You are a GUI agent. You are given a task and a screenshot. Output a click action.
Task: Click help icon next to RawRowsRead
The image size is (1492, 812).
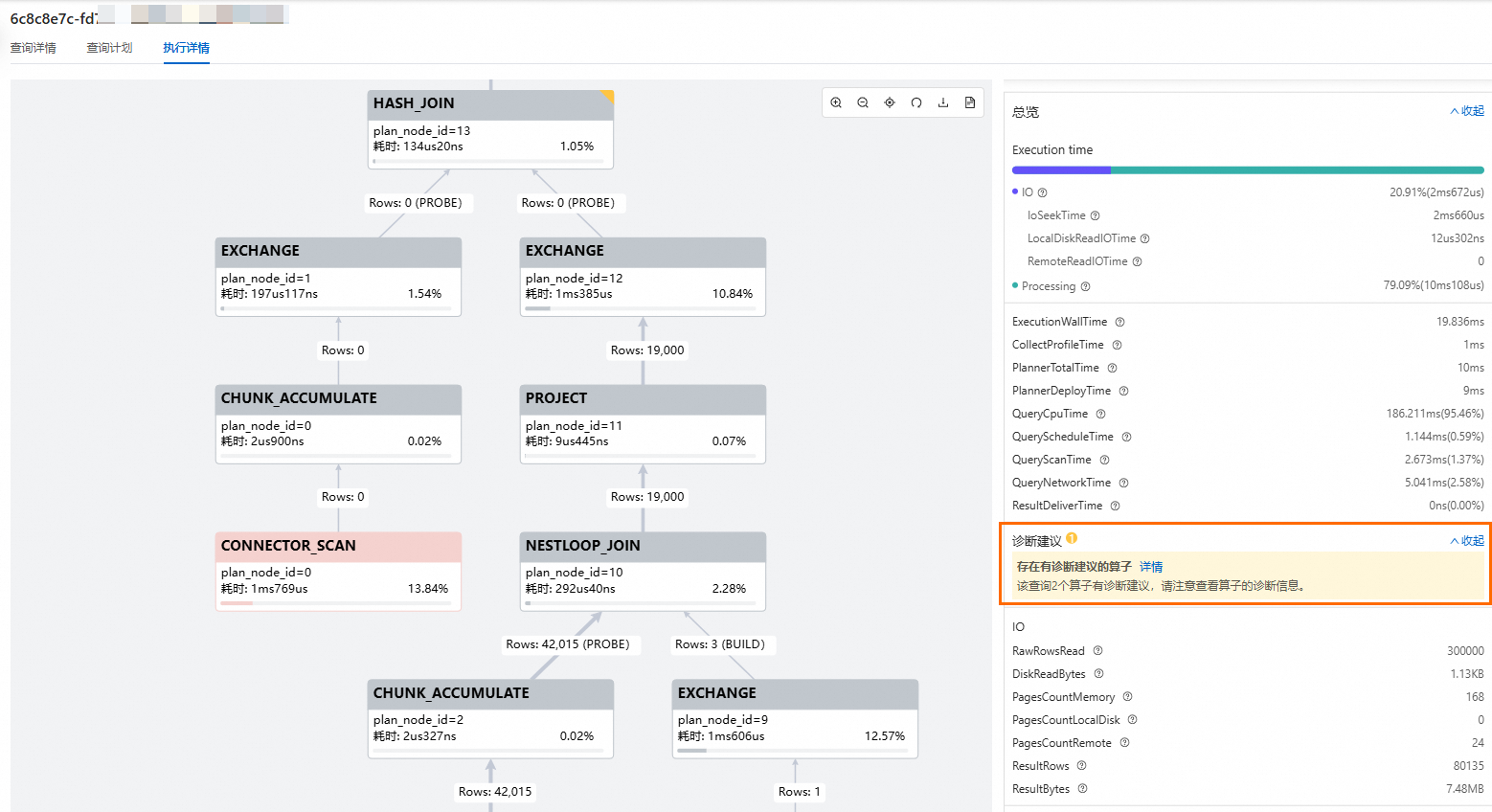1098,651
